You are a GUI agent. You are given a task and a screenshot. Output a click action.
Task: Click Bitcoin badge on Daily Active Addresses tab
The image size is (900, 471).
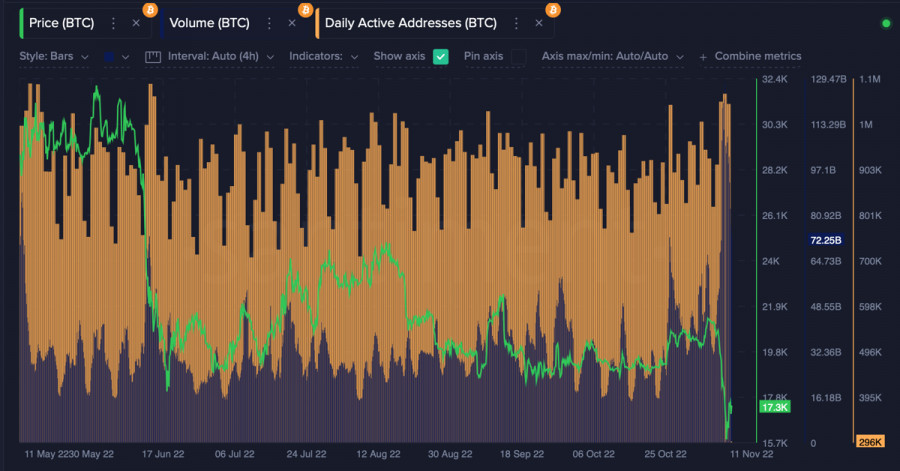pyautogui.click(x=552, y=9)
